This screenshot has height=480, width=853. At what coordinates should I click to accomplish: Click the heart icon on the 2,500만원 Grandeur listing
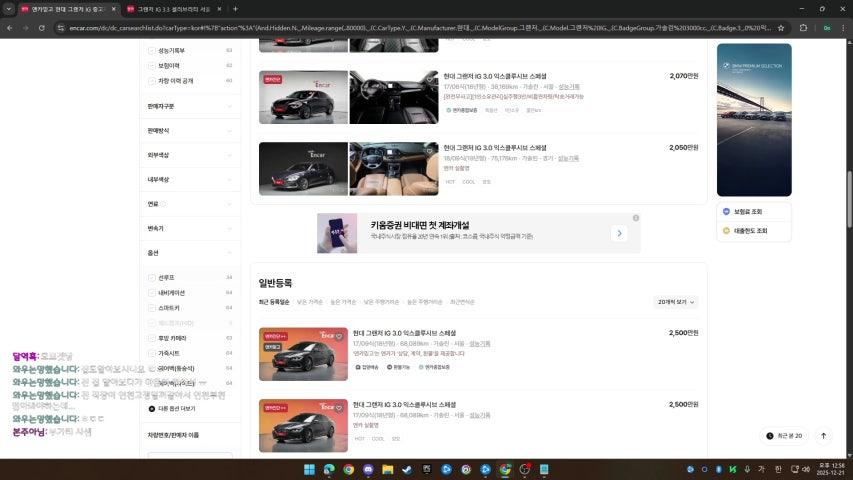(339, 336)
